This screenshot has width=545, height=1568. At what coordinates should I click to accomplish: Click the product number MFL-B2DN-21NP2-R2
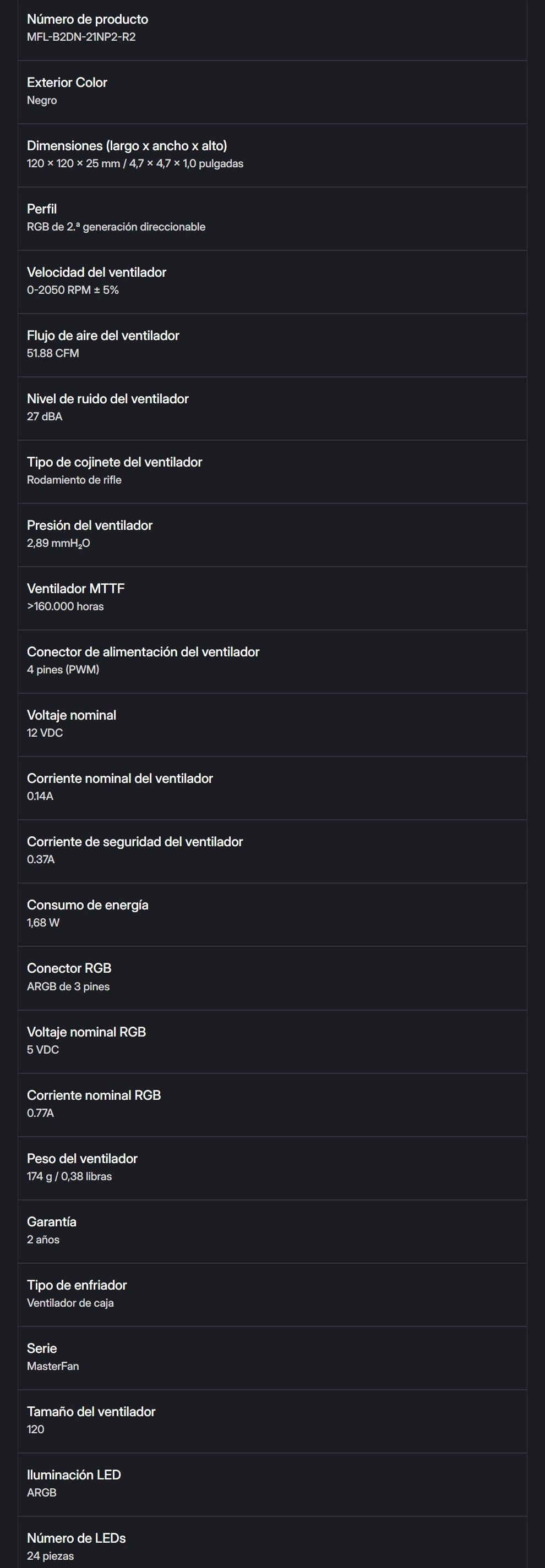click(81, 37)
